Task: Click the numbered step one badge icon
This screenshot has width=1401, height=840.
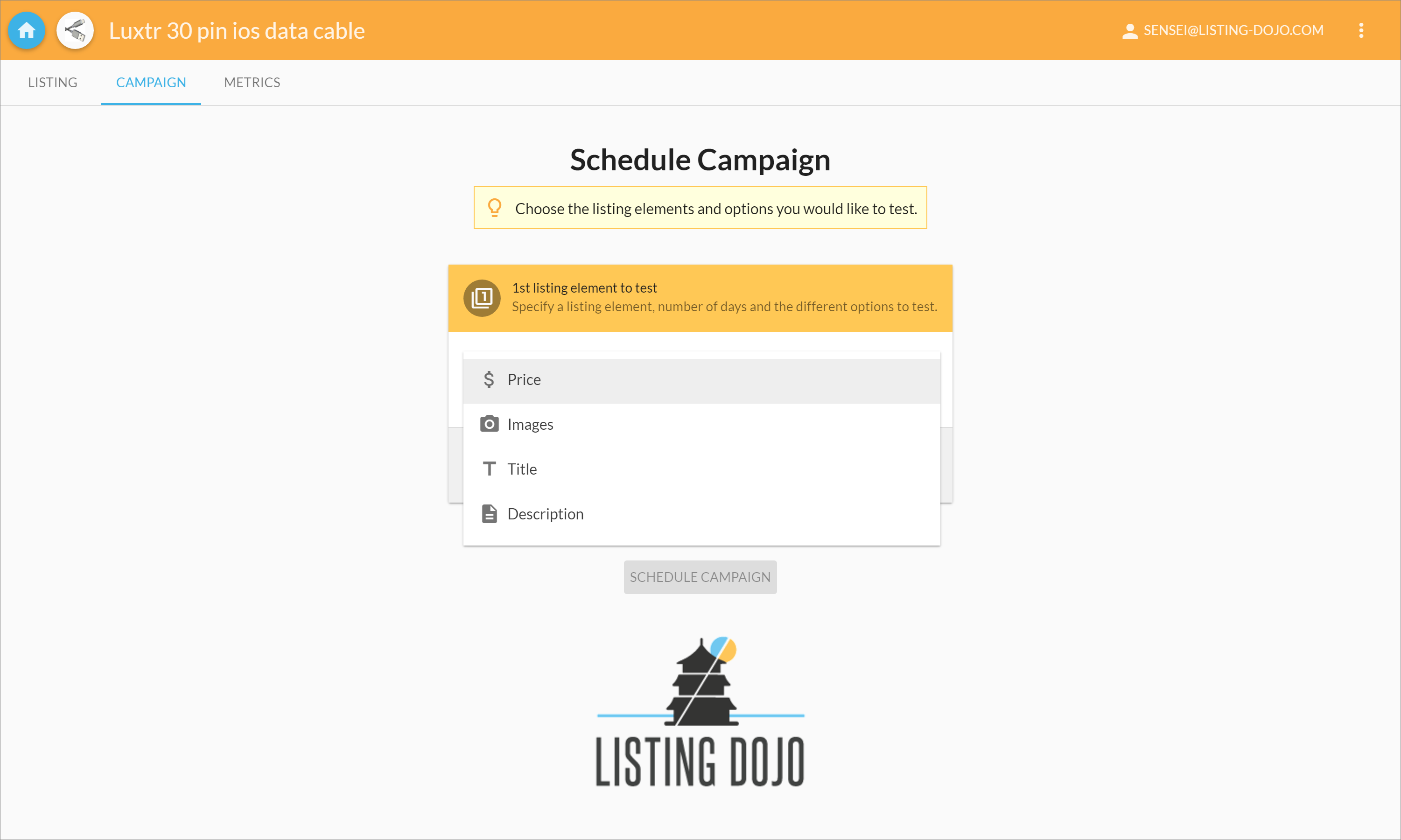Action: pos(482,298)
